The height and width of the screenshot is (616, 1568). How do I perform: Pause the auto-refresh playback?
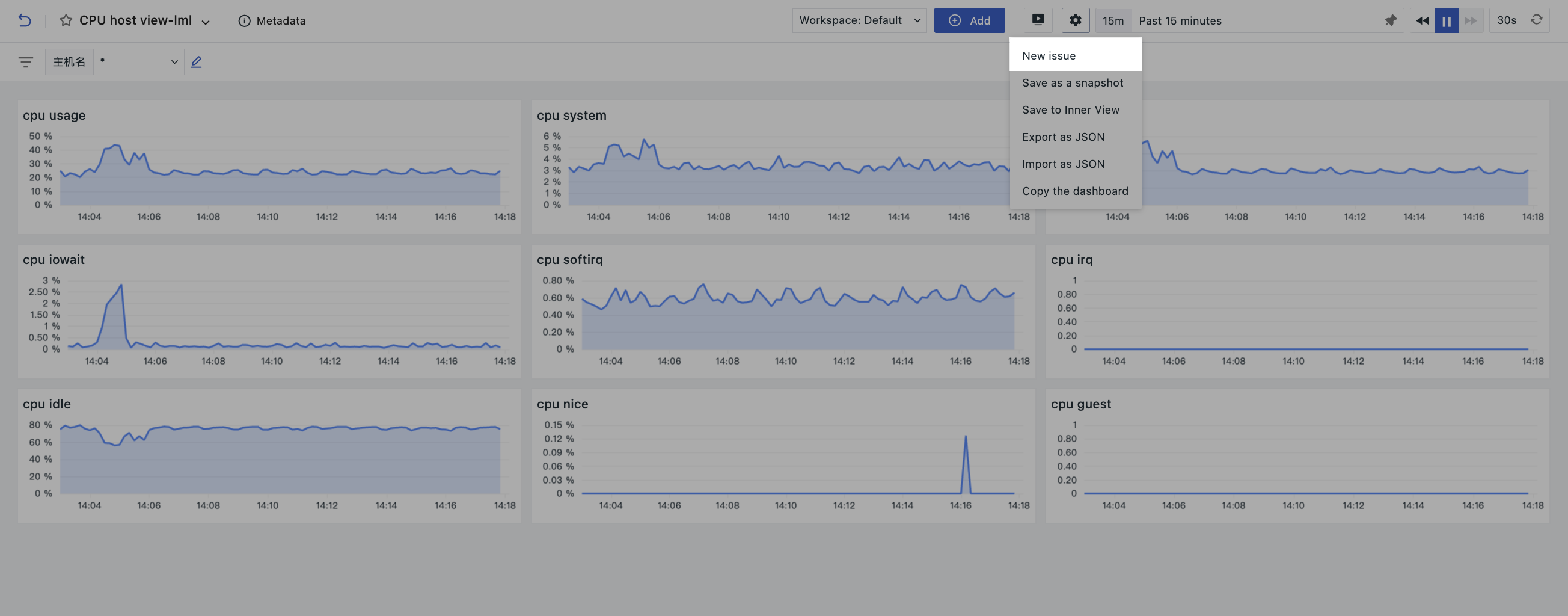tap(1447, 20)
